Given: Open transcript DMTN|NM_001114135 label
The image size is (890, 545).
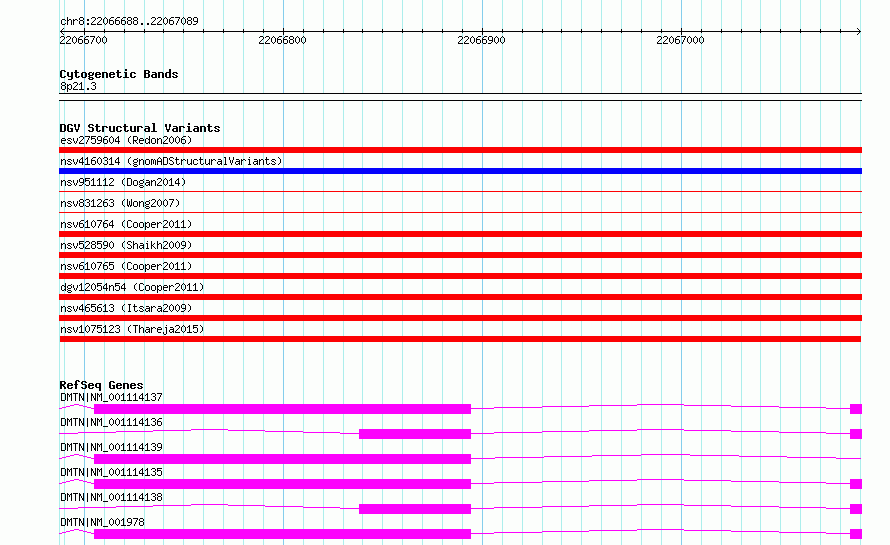Looking at the screenshot, I should 111,472.
